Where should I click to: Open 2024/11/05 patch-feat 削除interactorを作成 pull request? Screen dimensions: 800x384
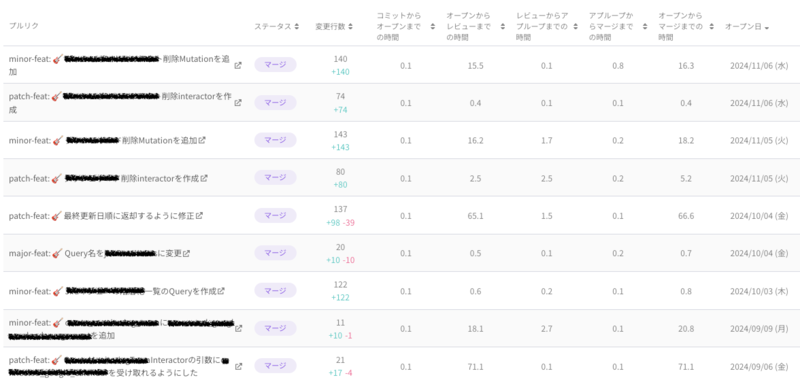tap(104, 178)
